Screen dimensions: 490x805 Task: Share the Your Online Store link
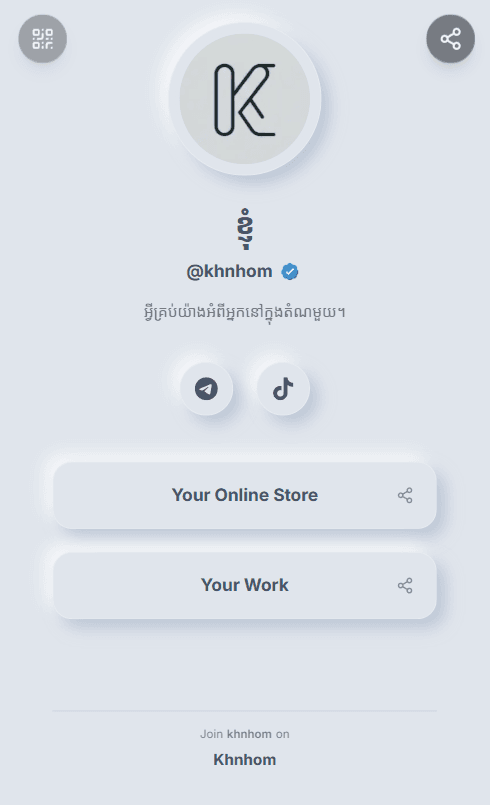[405, 495]
